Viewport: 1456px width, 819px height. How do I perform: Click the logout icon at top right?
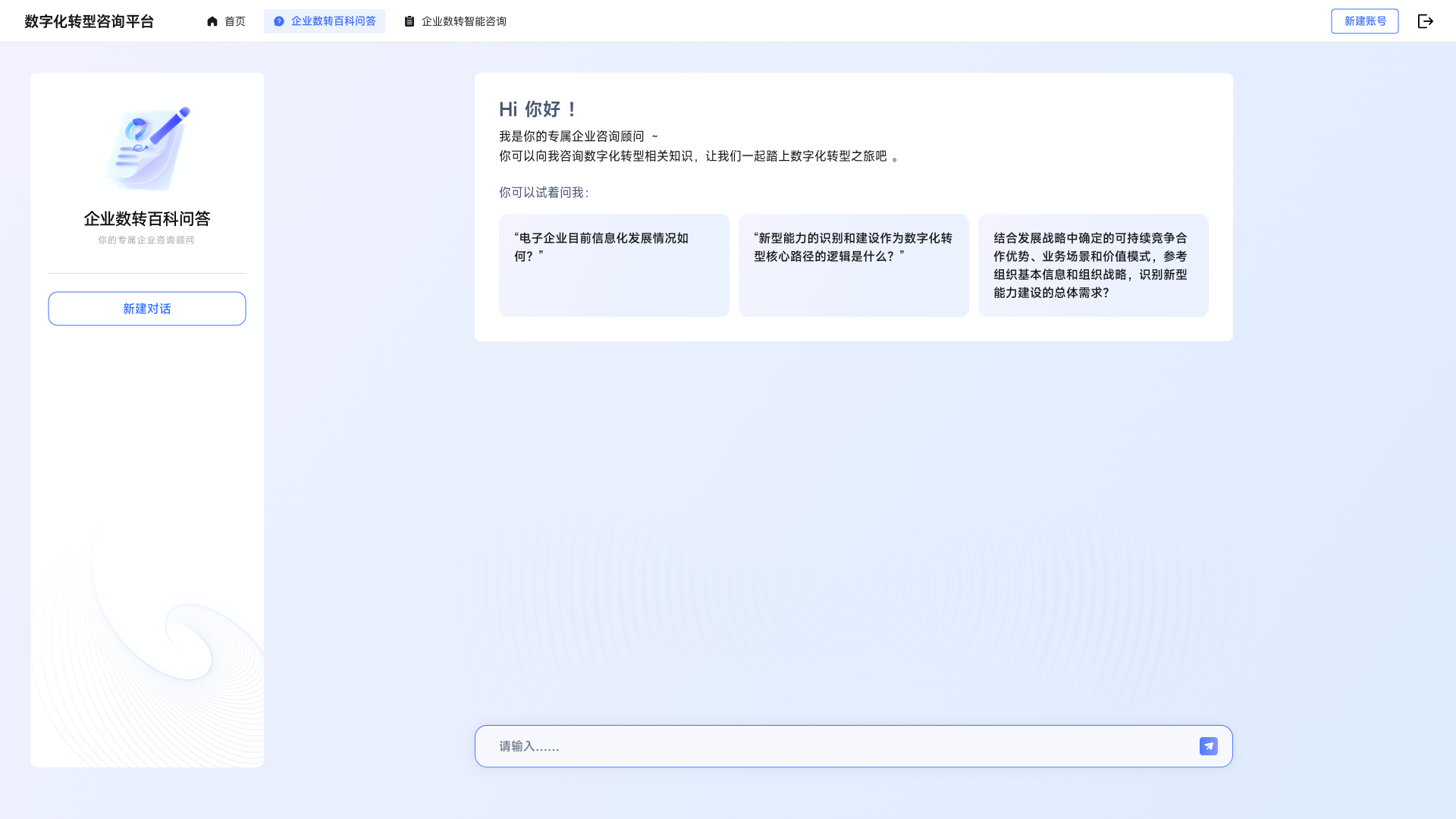[x=1425, y=21]
